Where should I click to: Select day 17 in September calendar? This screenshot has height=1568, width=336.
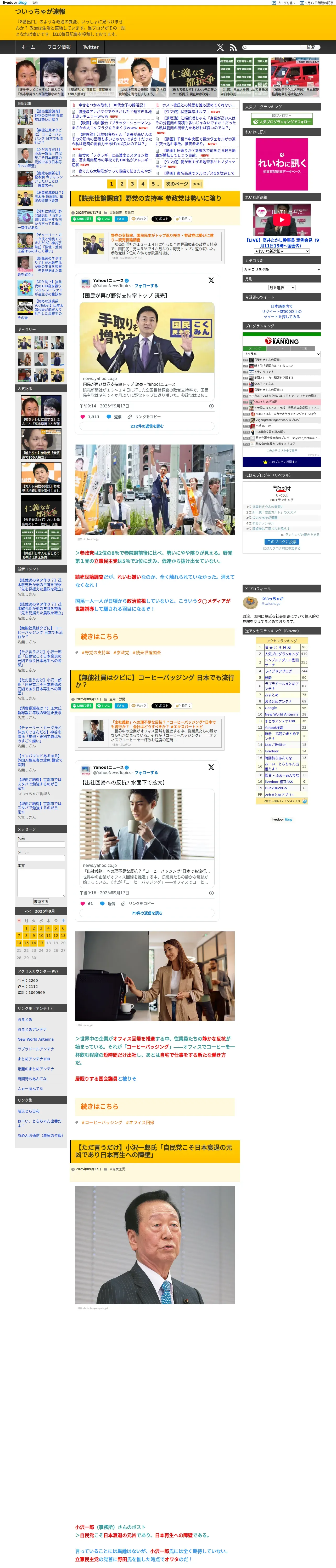tap(41, 943)
